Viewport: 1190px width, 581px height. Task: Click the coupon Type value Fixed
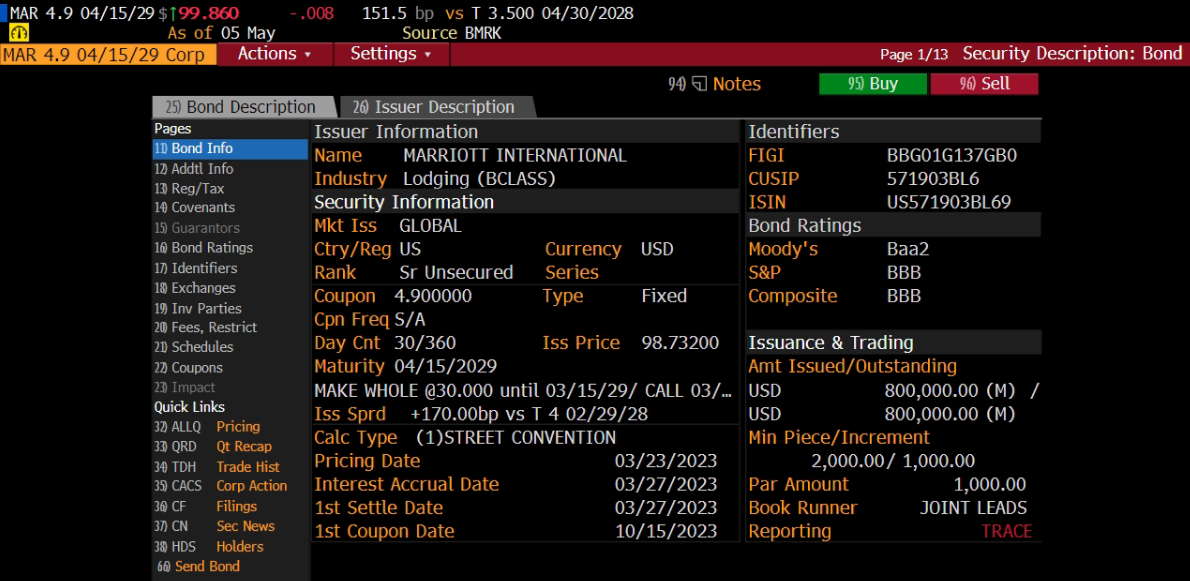[664, 296]
